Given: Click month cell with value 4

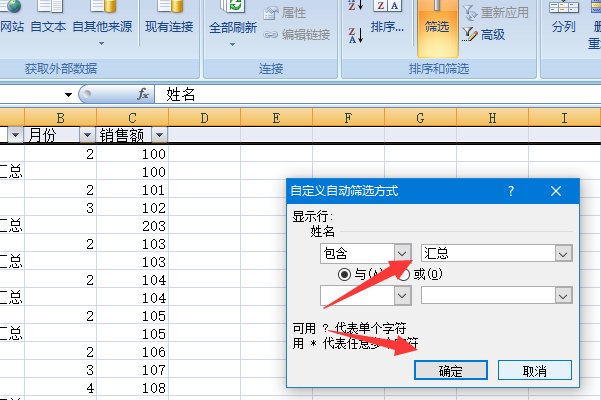Looking at the screenshot, I should (x=60, y=388).
